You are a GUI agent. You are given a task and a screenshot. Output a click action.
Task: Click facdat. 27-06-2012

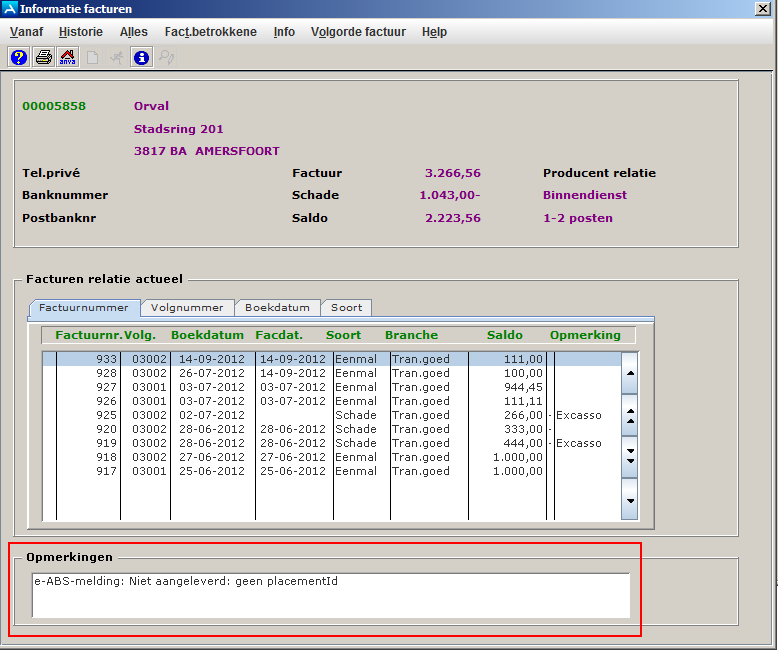293,456
